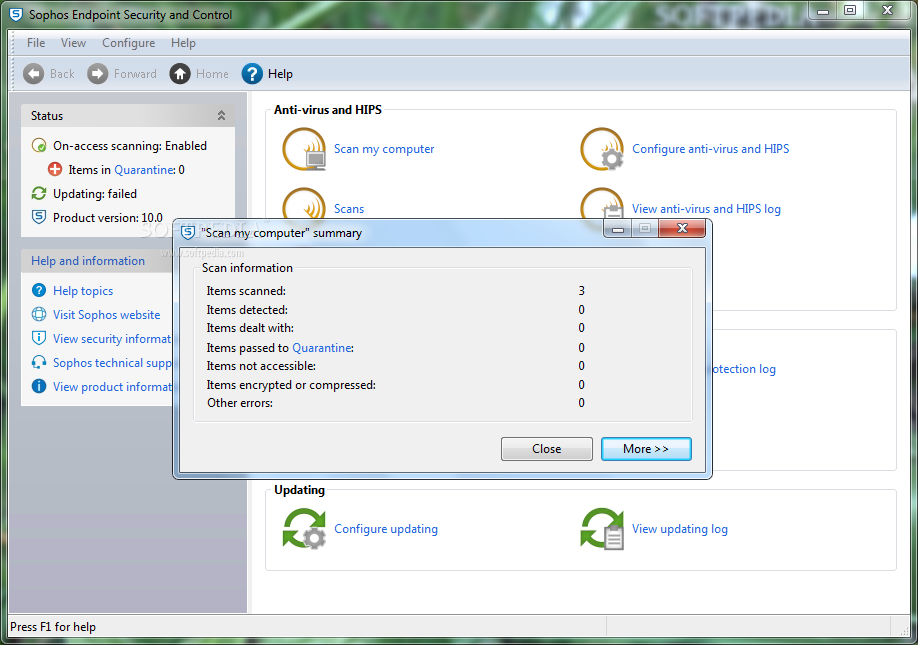Click the Help and information panel header

(97, 261)
